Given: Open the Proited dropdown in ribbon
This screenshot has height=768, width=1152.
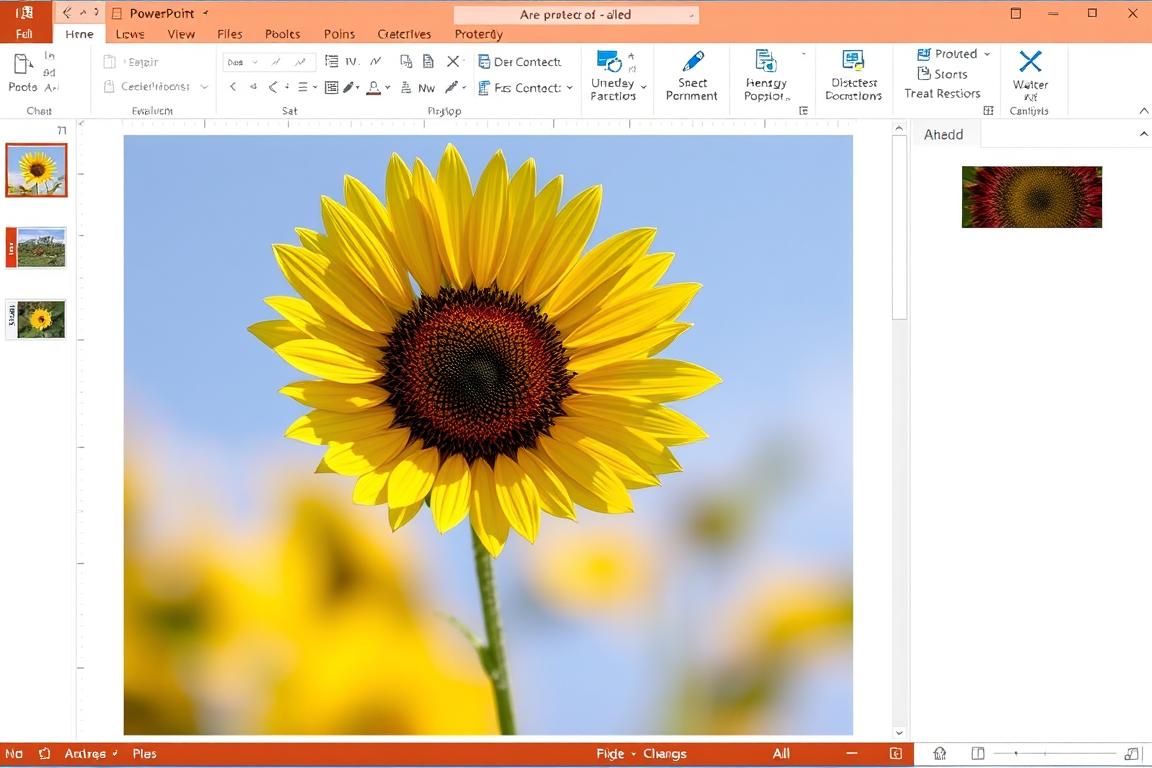Looking at the screenshot, I should click(986, 54).
